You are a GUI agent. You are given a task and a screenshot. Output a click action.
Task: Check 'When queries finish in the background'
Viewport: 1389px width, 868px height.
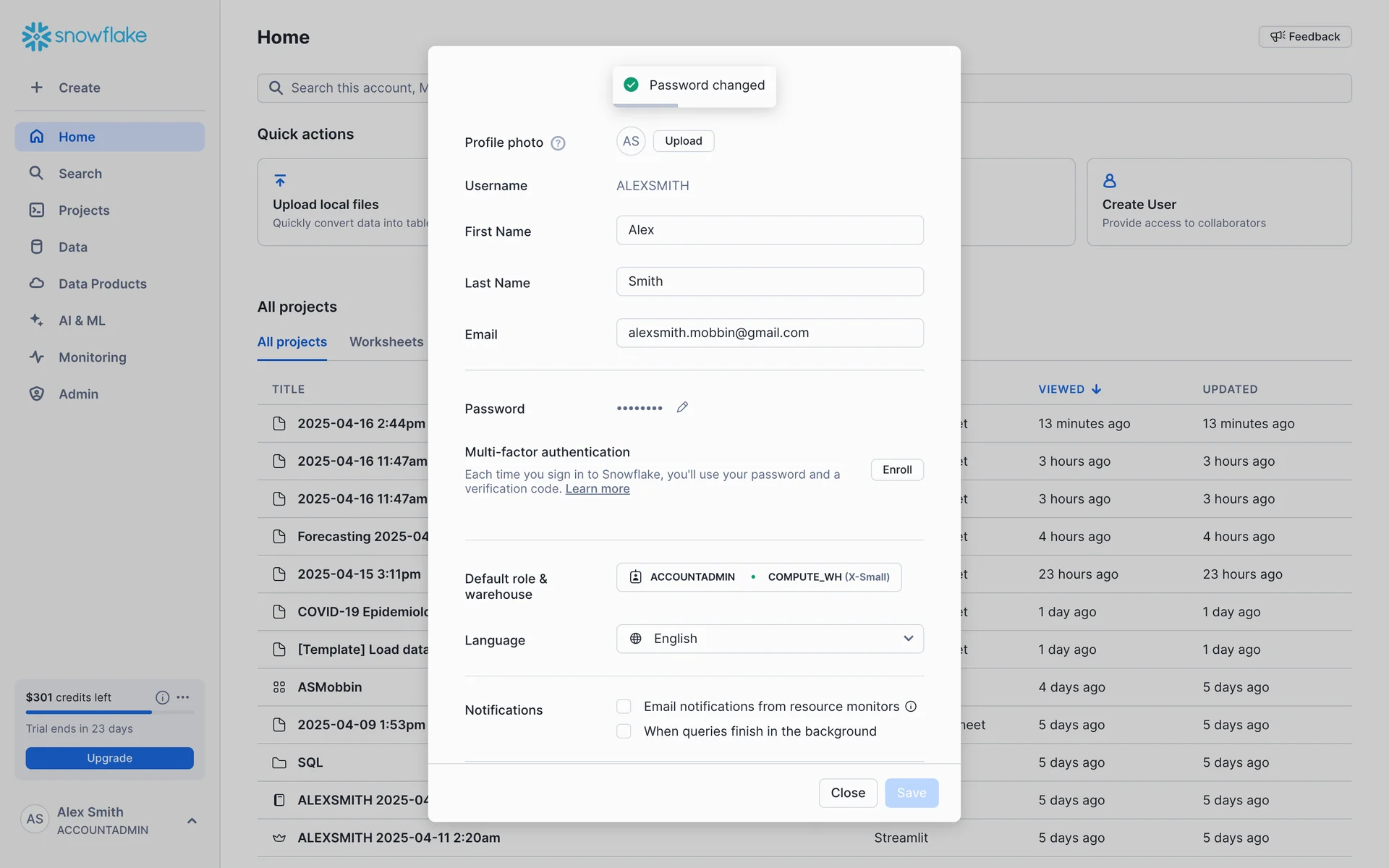click(x=624, y=731)
